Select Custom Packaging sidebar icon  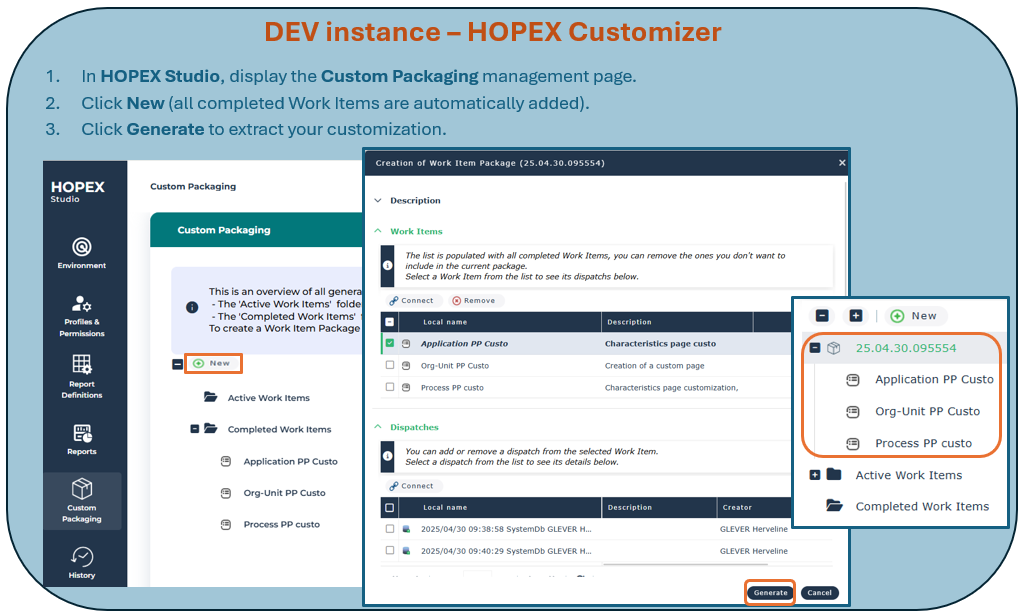pyautogui.click(x=82, y=500)
